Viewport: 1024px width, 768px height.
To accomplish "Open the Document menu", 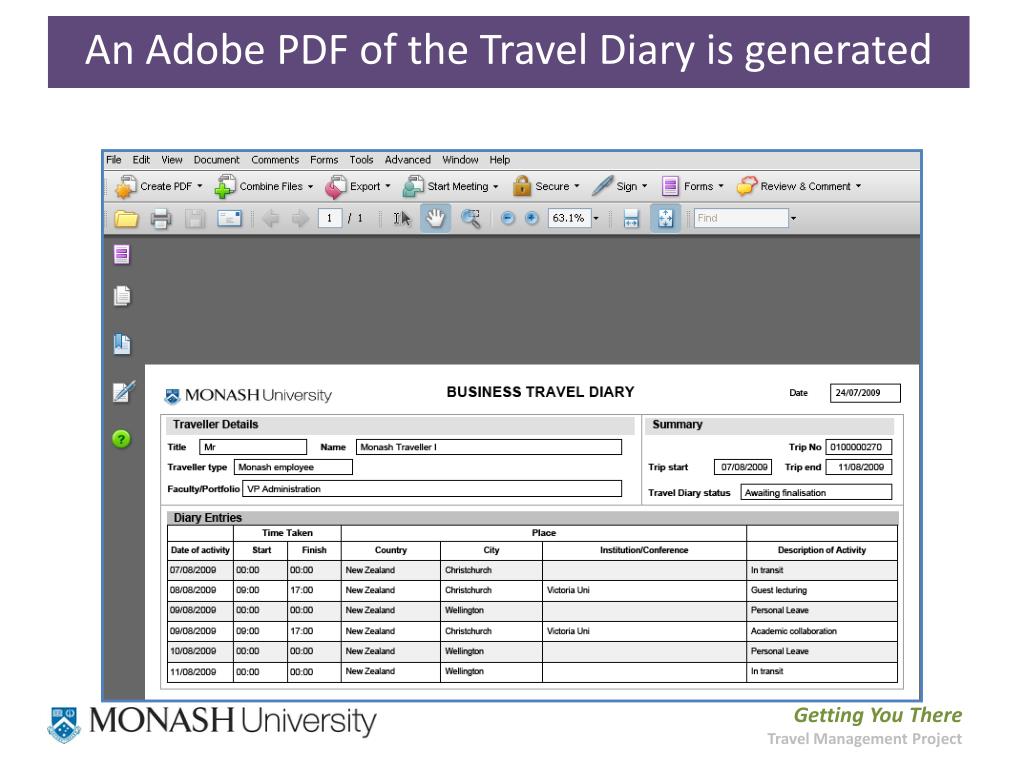I will coord(216,160).
